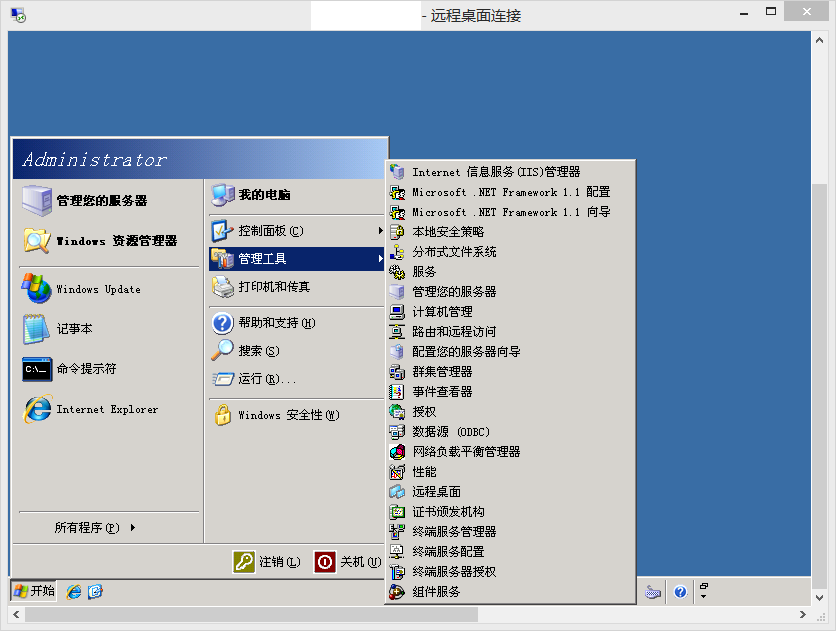Screen dimensions: 836x631
Task: Click the 本地安全策略 icon
Action: pyautogui.click(x=397, y=232)
